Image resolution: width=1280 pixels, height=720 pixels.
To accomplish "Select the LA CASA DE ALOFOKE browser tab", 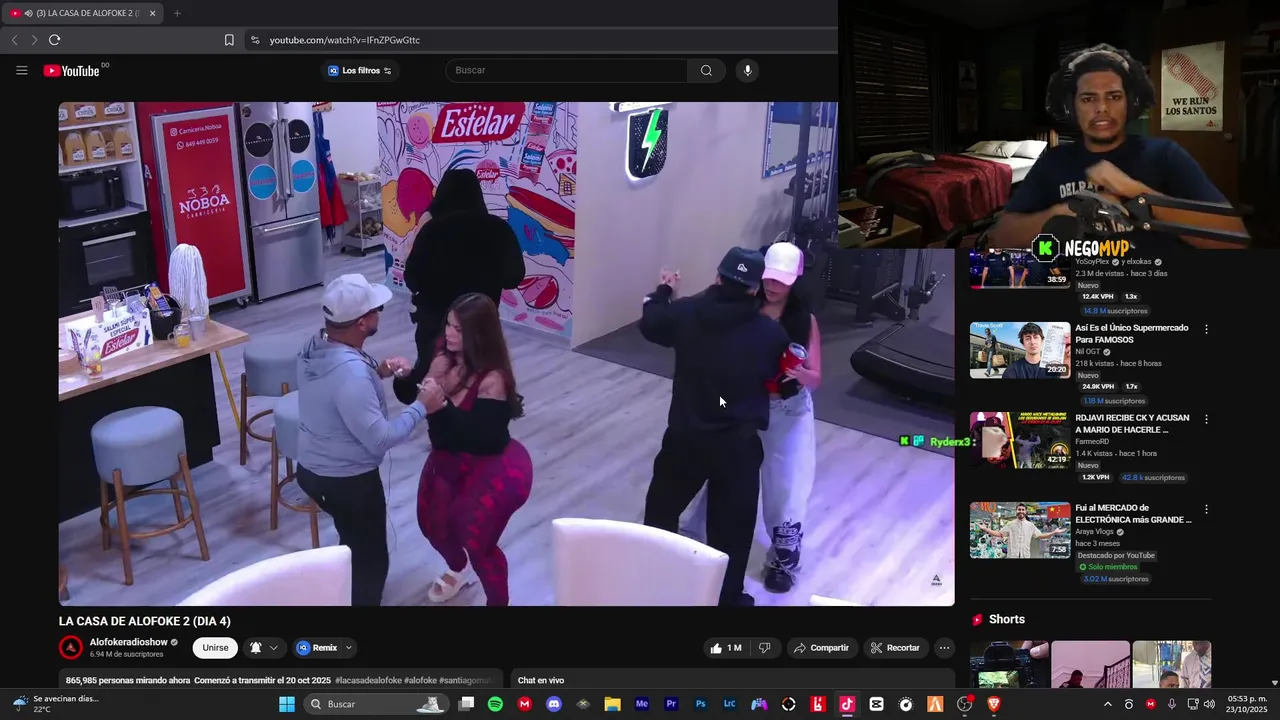I will (x=82, y=13).
